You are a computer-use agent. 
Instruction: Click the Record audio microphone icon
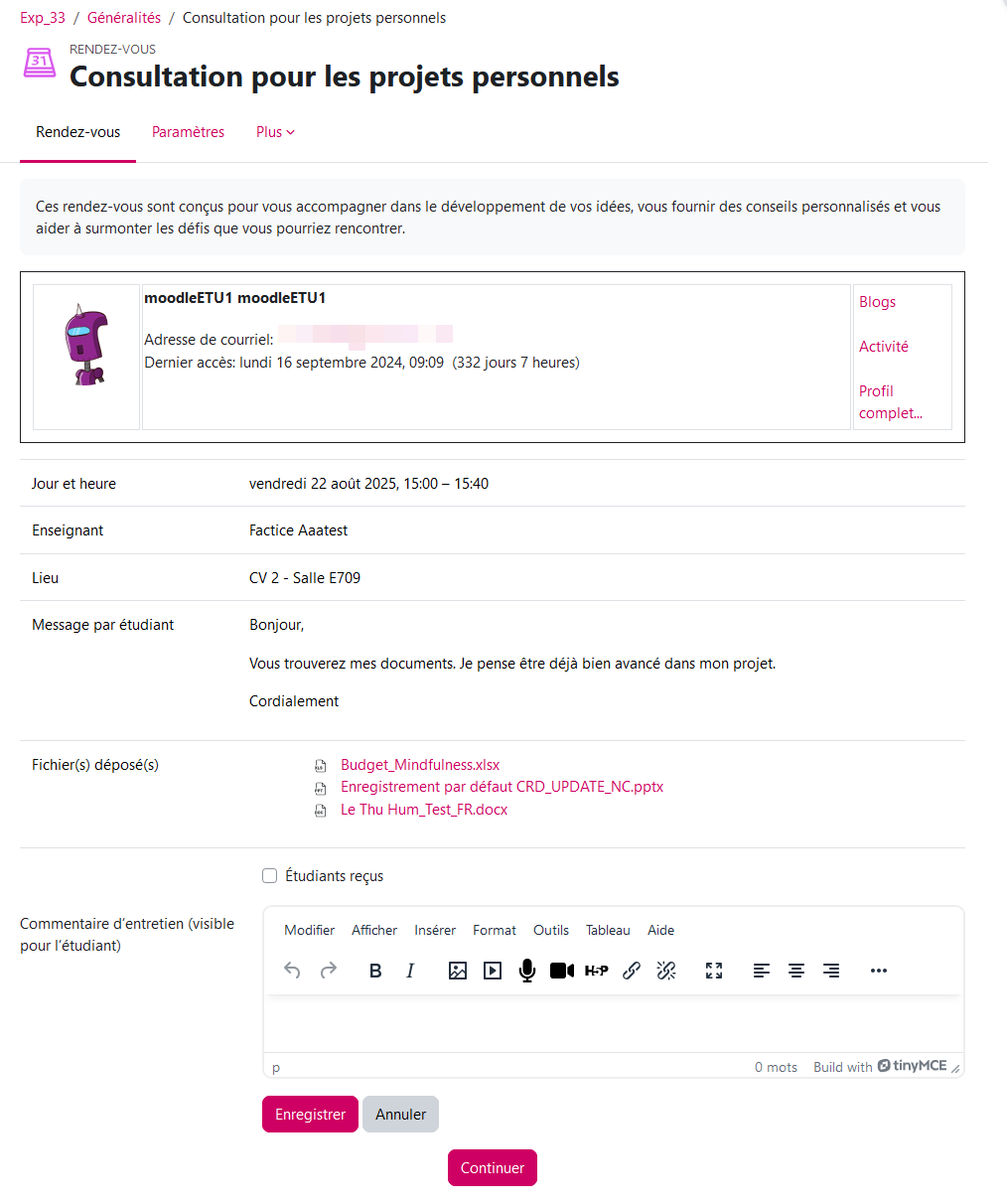click(527, 971)
